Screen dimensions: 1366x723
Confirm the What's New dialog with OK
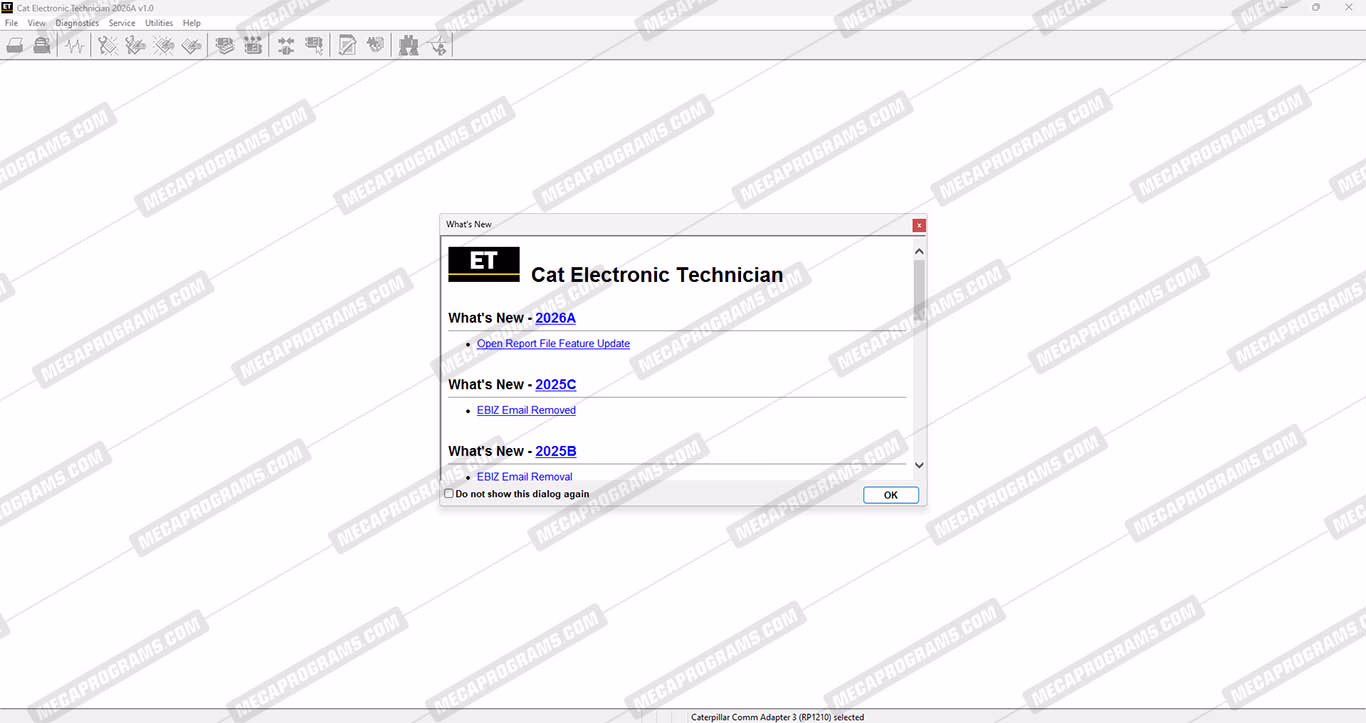(891, 495)
